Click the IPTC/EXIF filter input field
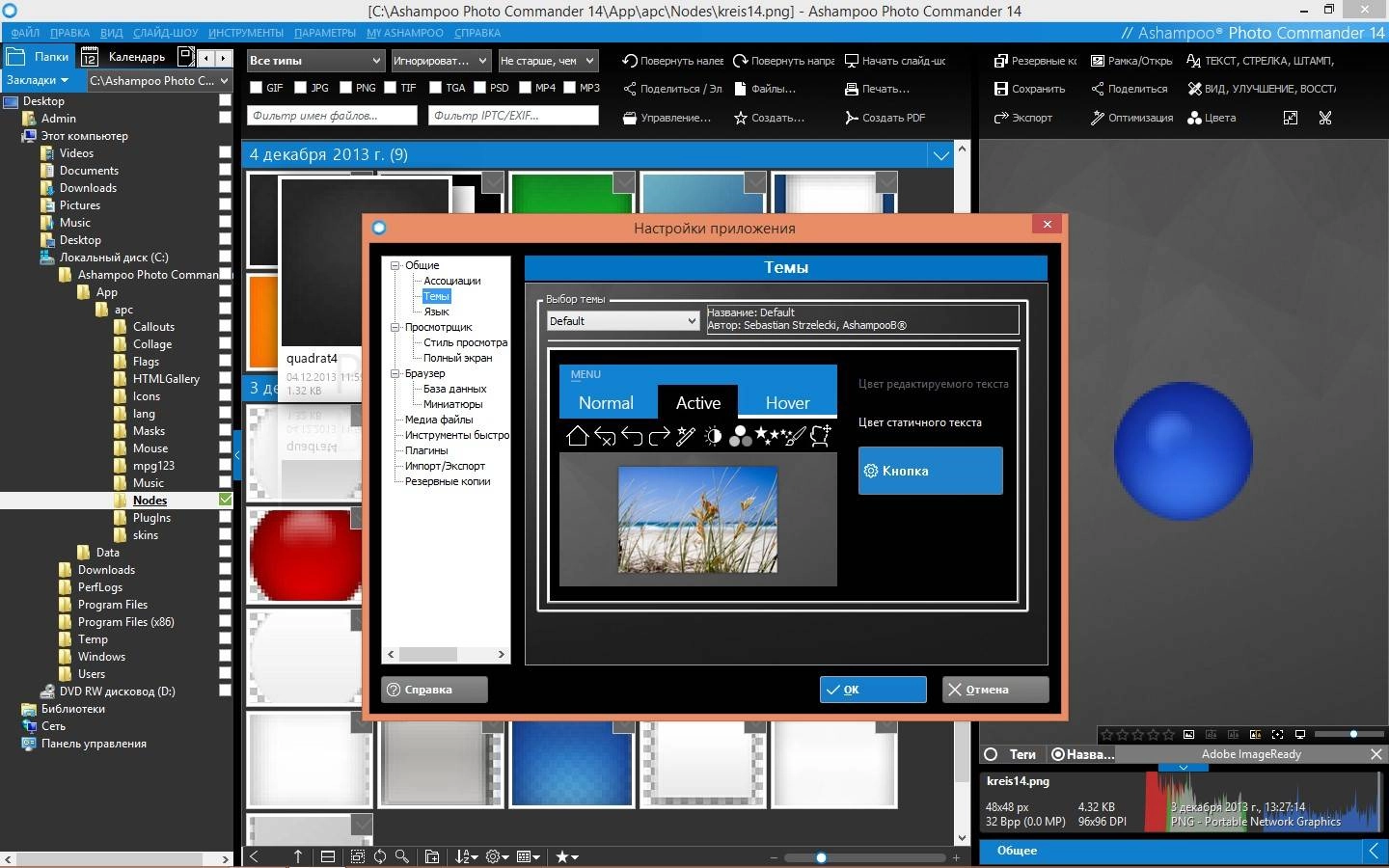Image resolution: width=1389 pixels, height=868 pixels. 514,116
